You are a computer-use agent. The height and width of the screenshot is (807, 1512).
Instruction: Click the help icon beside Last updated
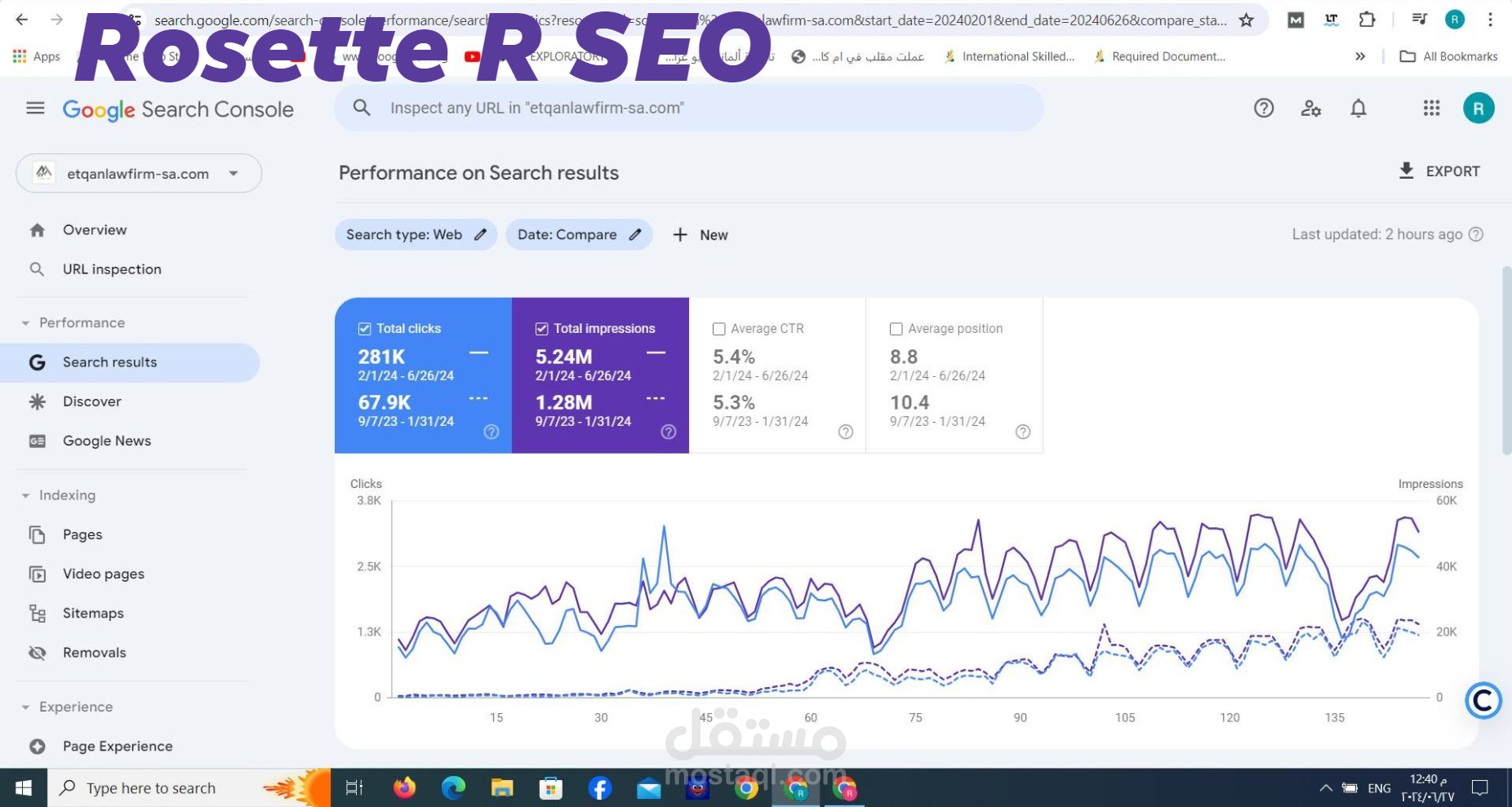coord(1476,234)
